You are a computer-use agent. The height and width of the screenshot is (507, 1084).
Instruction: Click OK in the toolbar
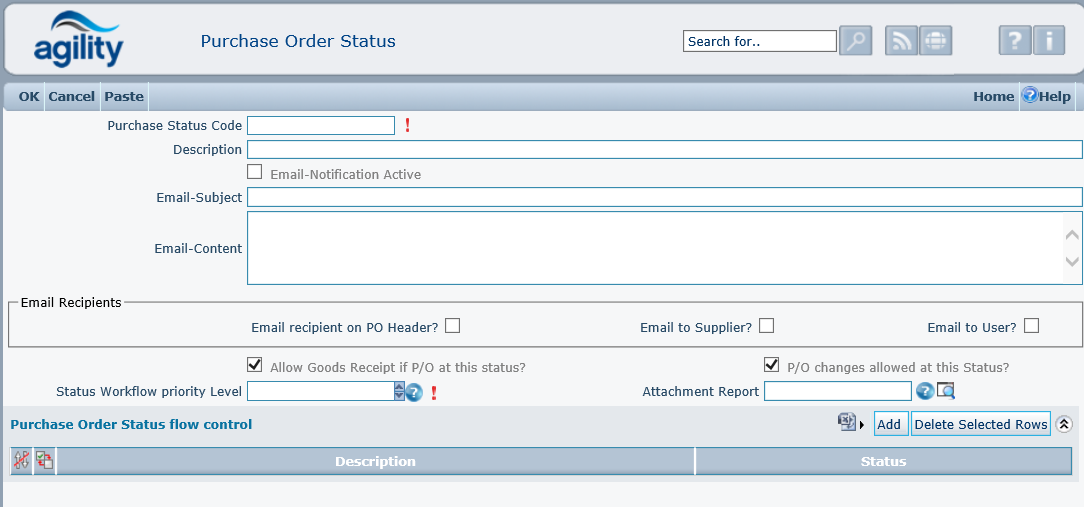pyautogui.click(x=29, y=96)
